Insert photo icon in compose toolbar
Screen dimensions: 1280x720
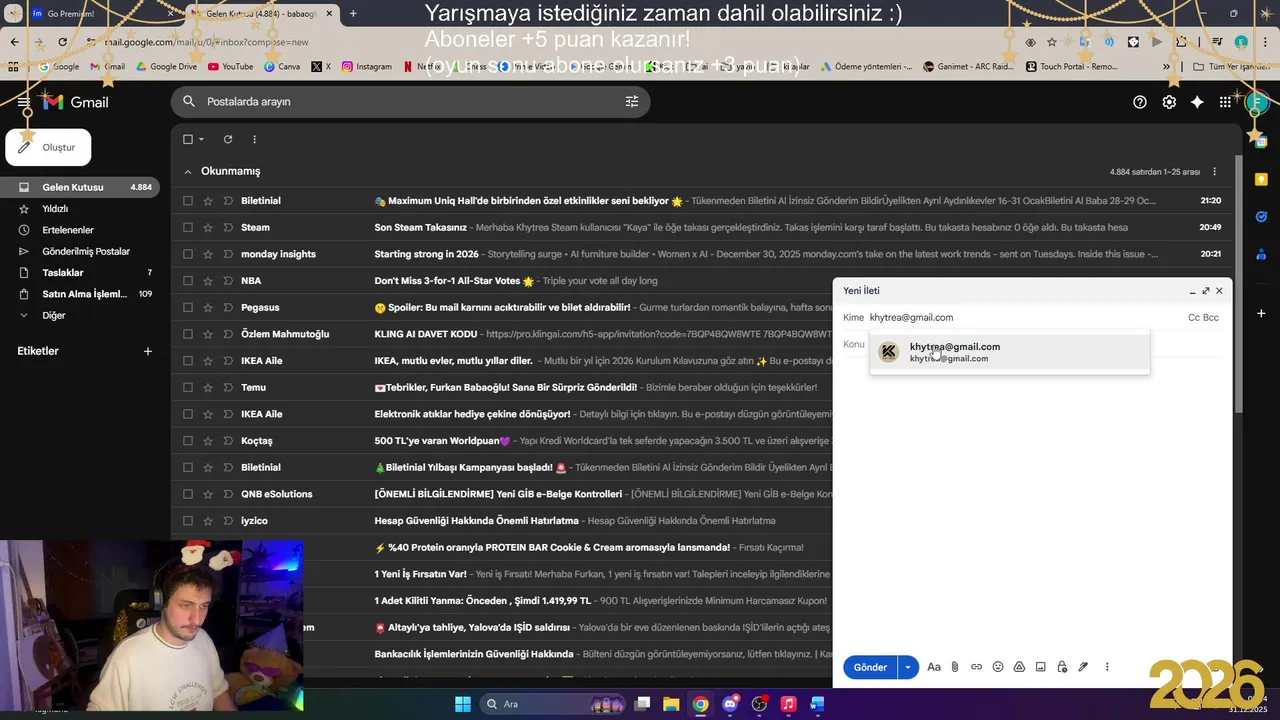(1041, 667)
